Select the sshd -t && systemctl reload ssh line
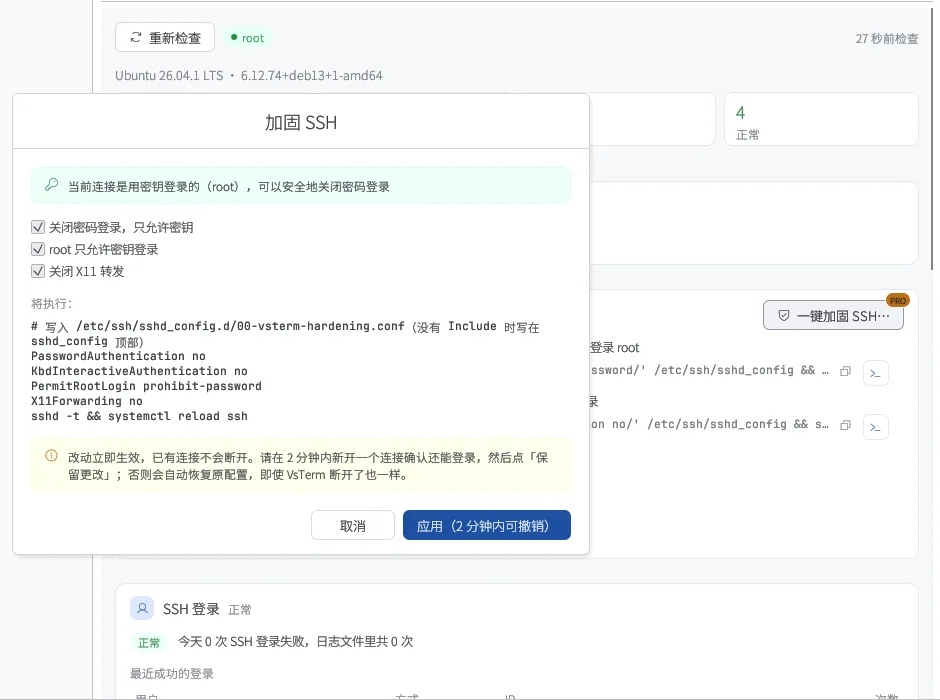Viewport: 940px width, 700px height. coord(139,416)
